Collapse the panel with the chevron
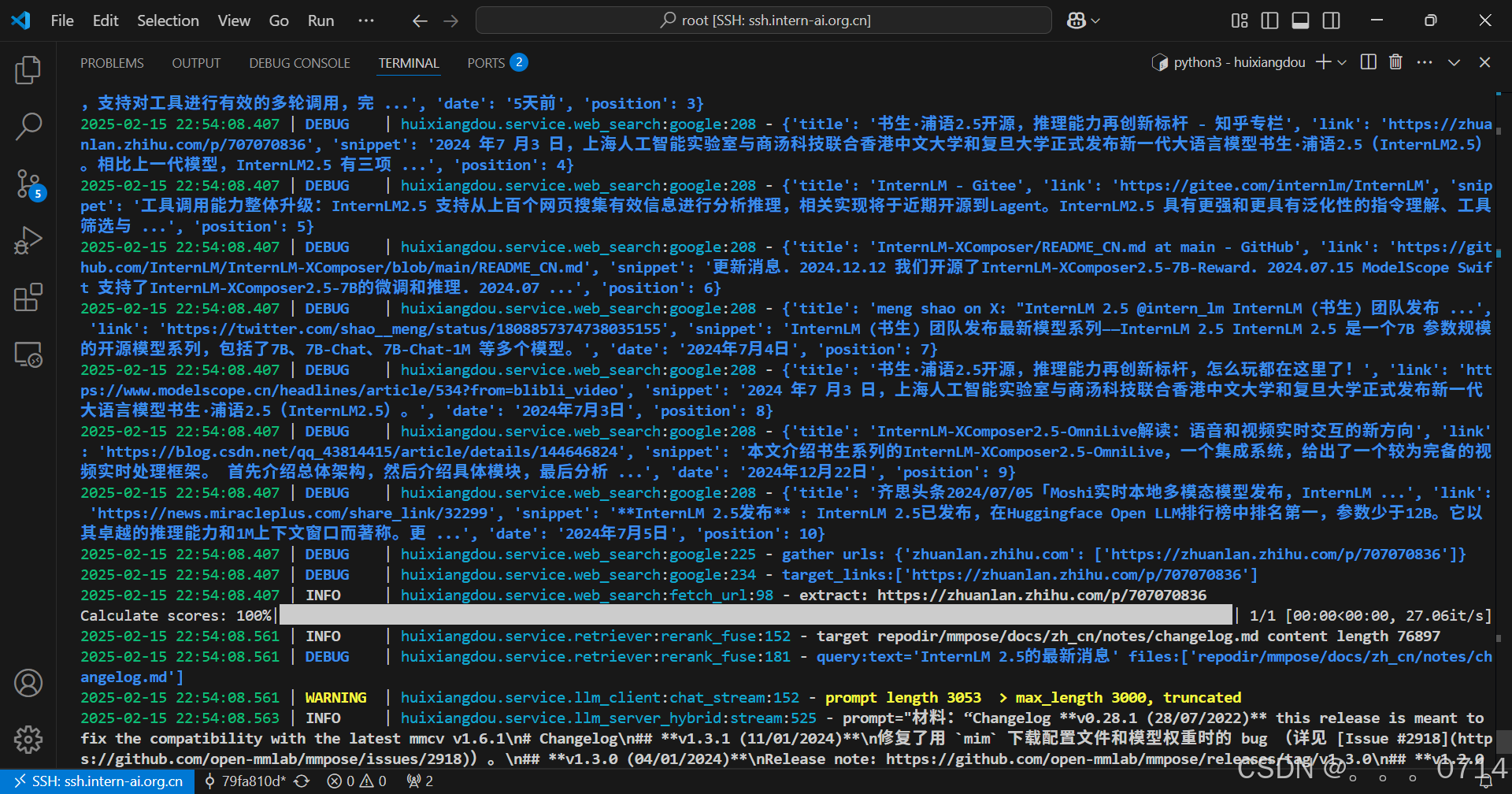Screen dimensions: 1512x794 [x=1454, y=62]
